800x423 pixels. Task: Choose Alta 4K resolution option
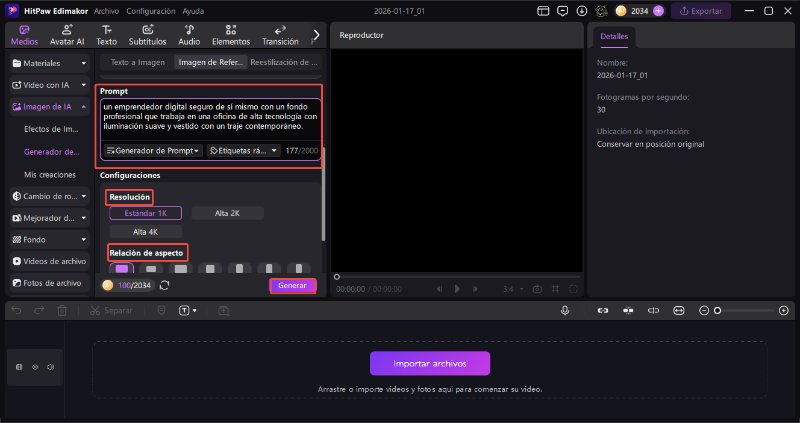click(x=145, y=231)
